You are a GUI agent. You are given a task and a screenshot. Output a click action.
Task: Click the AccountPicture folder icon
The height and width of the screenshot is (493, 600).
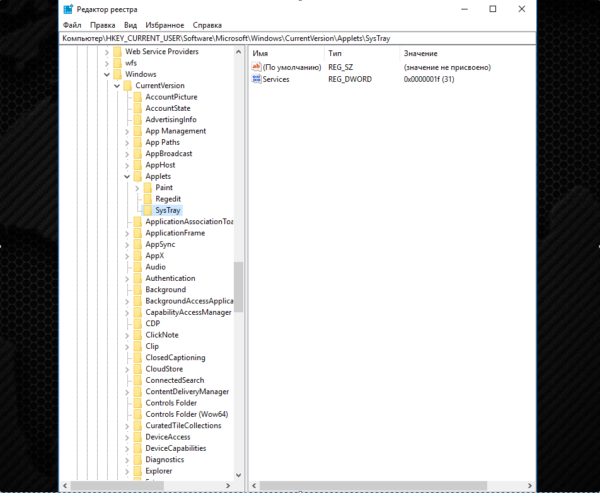[x=137, y=97]
